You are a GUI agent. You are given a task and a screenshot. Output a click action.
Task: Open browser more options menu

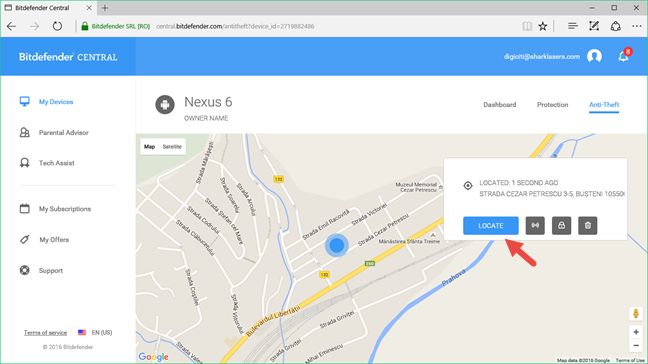pos(637,26)
